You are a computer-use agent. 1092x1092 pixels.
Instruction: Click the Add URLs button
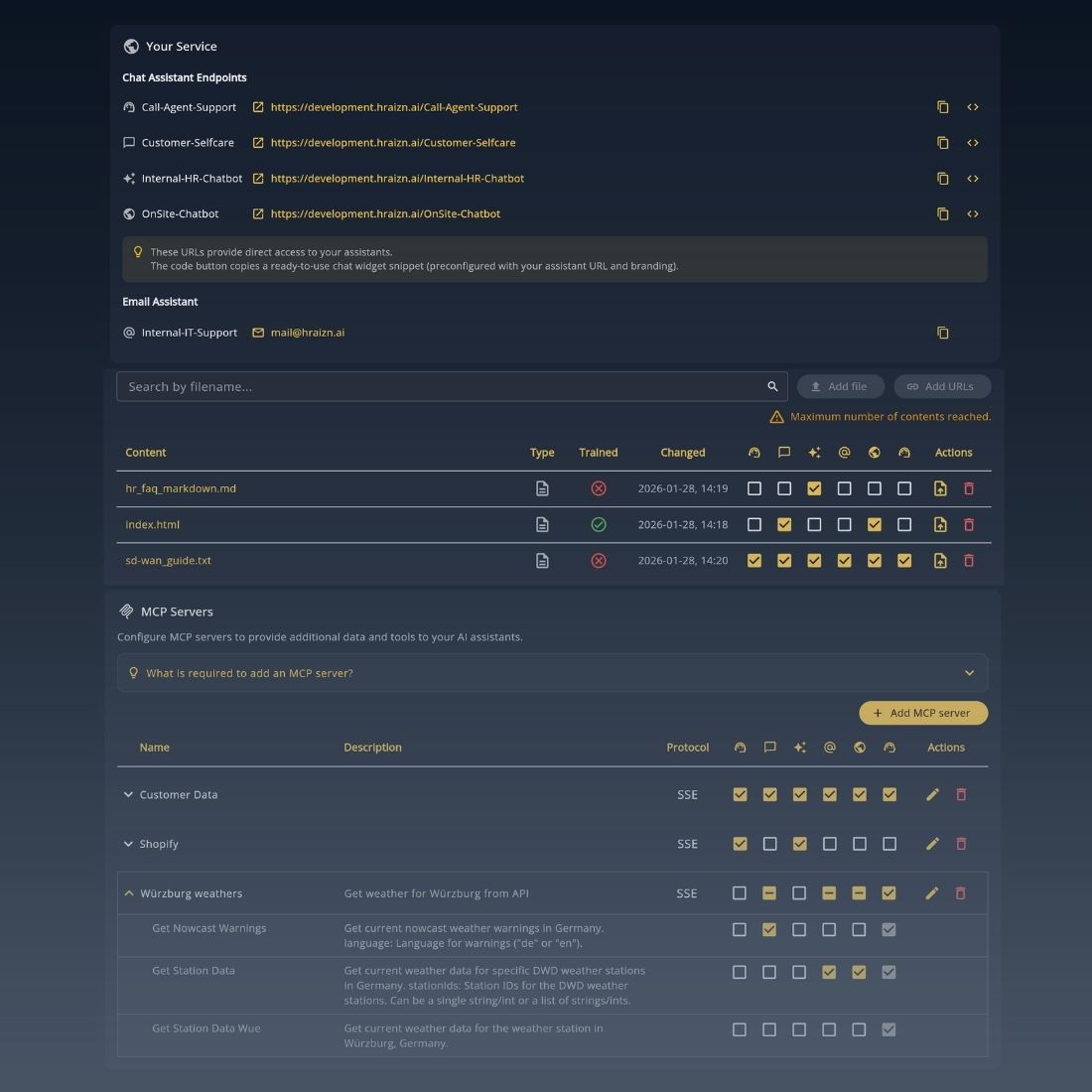coord(941,387)
